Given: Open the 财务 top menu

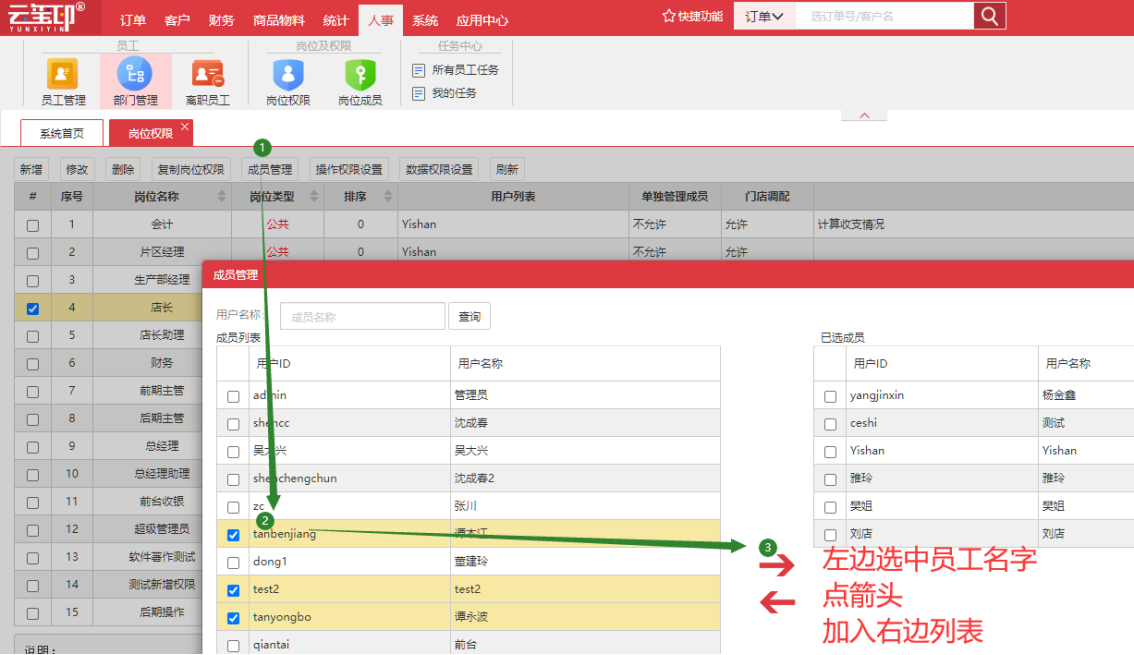Looking at the screenshot, I should 221,20.
